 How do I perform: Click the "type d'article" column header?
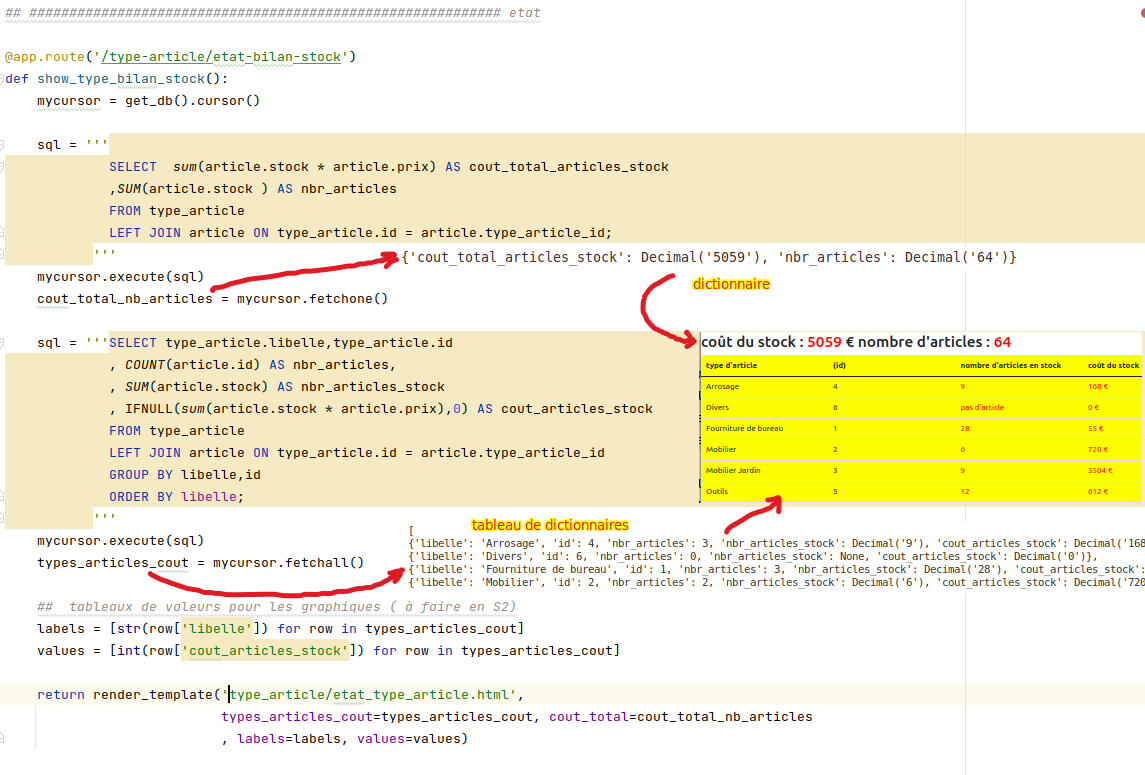731,366
